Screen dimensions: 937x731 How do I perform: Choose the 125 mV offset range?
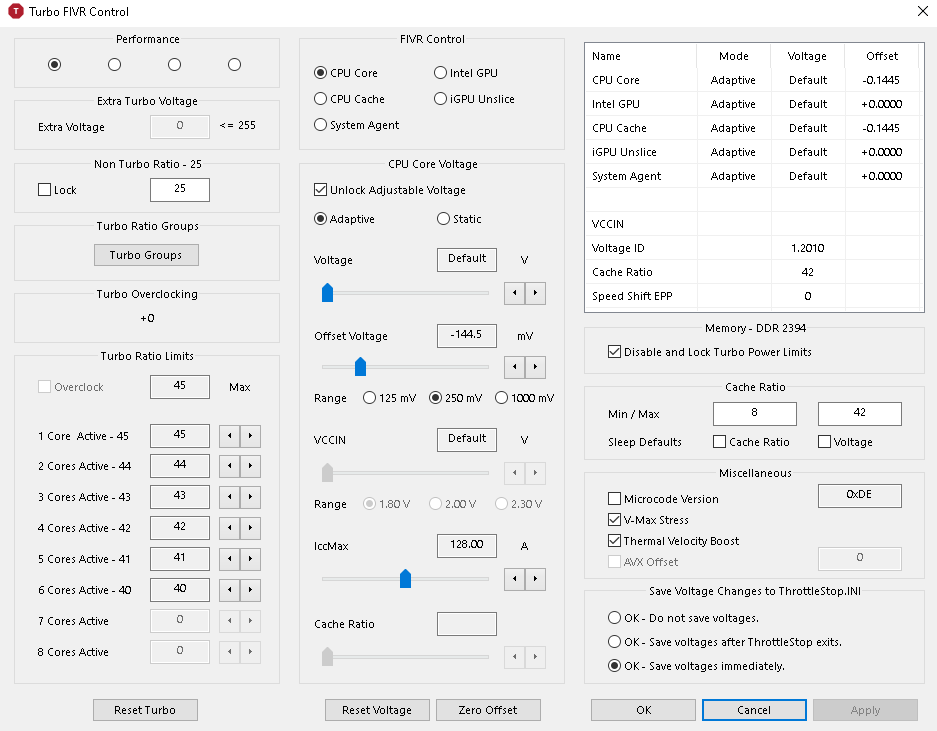coord(370,398)
